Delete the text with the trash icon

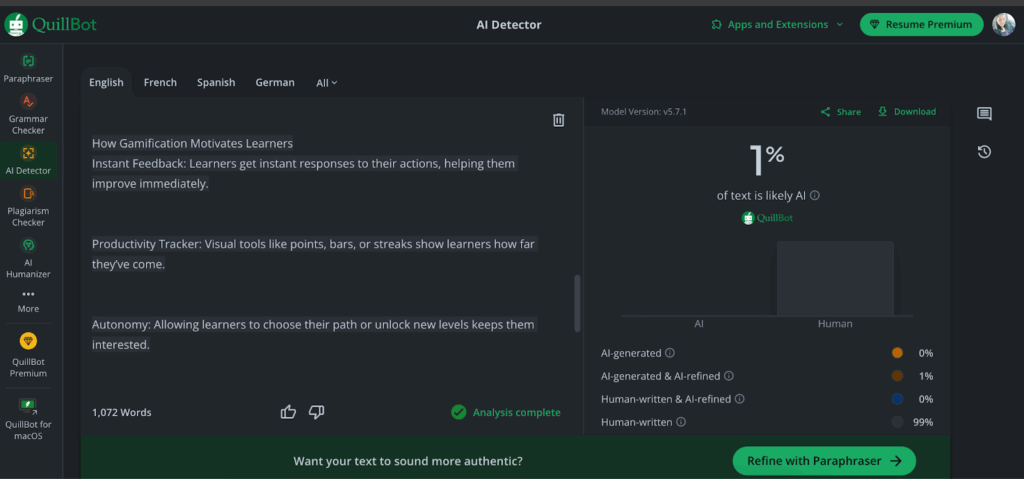tap(558, 120)
